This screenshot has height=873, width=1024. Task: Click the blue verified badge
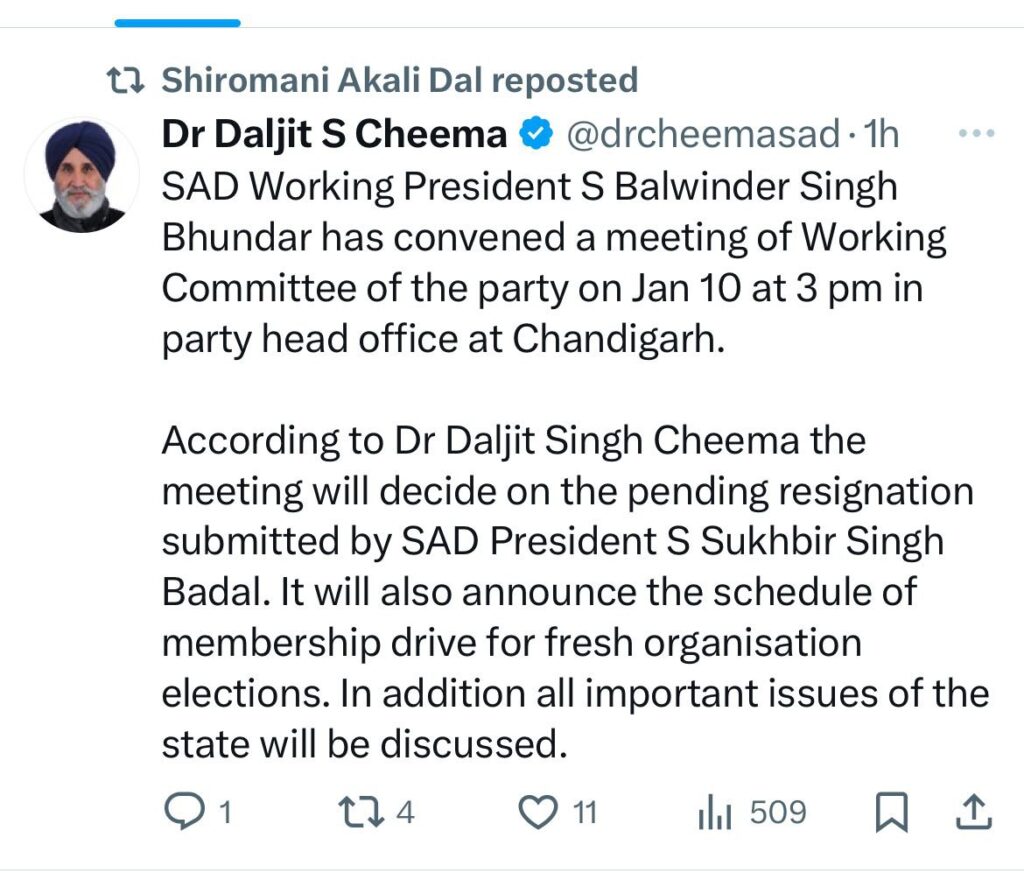click(537, 134)
